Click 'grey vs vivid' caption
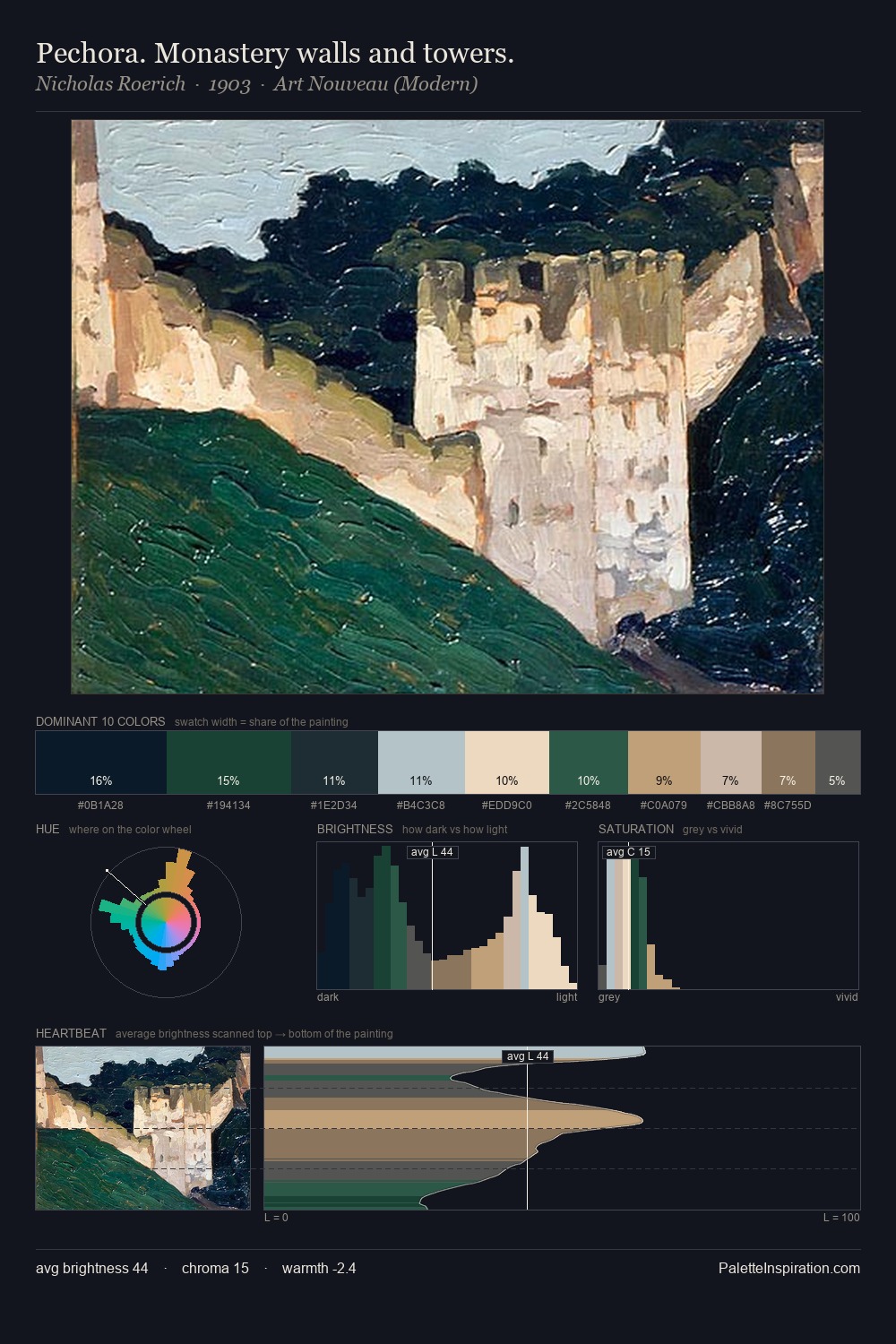The image size is (896, 1344). pos(712,830)
